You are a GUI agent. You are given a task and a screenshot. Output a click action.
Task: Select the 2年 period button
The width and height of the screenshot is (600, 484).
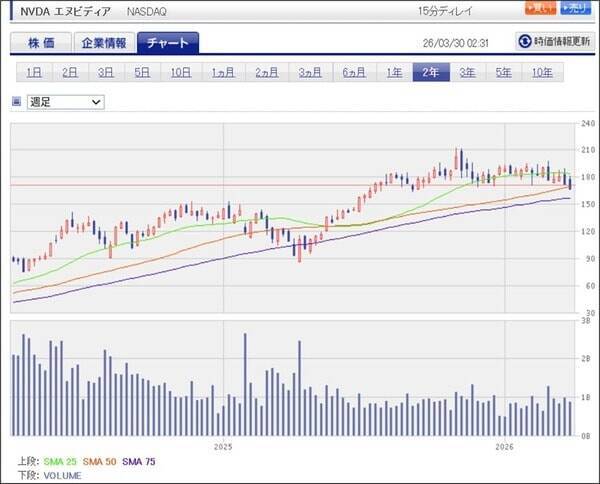pos(430,72)
